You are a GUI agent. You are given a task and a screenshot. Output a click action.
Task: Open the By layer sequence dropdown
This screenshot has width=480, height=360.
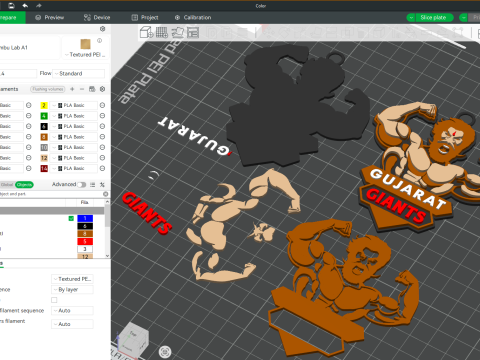pyautogui.click(x=72, y=290)
